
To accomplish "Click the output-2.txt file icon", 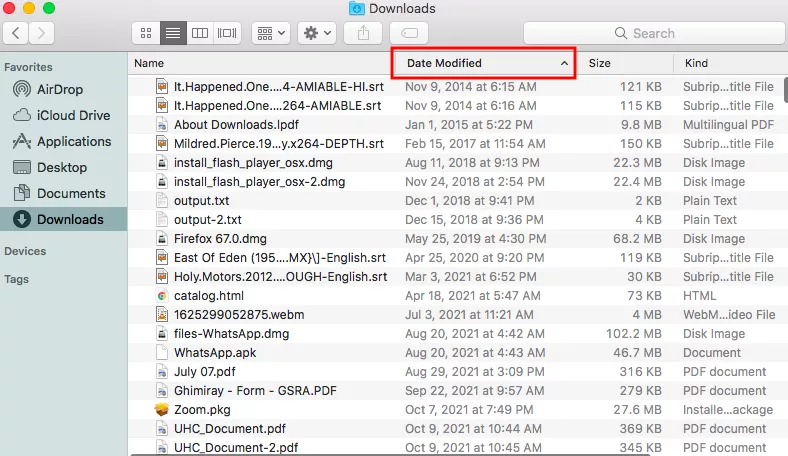I will [x=162, y=220].
